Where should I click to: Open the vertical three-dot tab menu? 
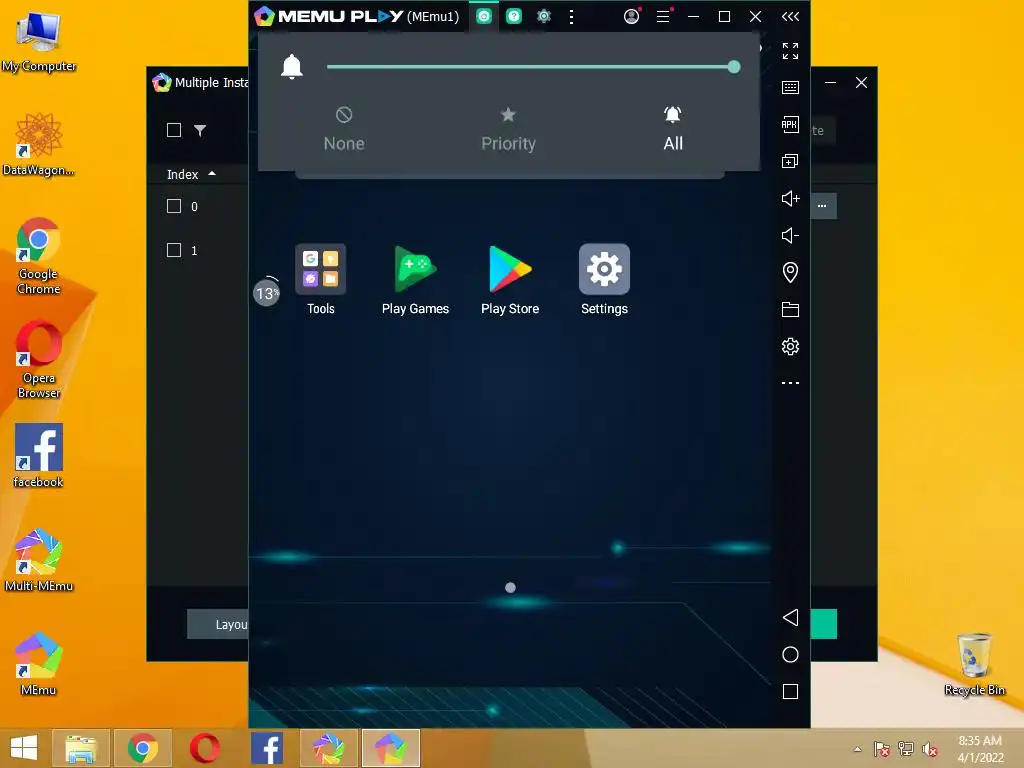click(x=571, y=16)
